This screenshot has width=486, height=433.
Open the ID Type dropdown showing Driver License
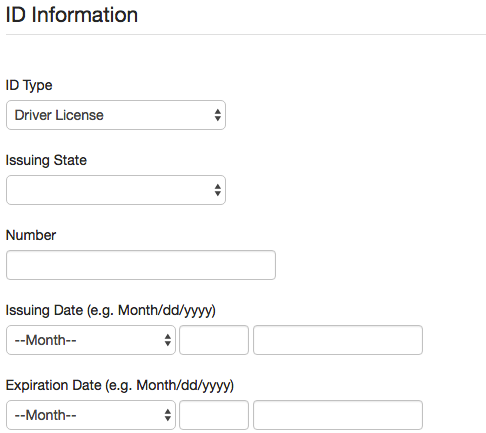[x=116, y=115]
